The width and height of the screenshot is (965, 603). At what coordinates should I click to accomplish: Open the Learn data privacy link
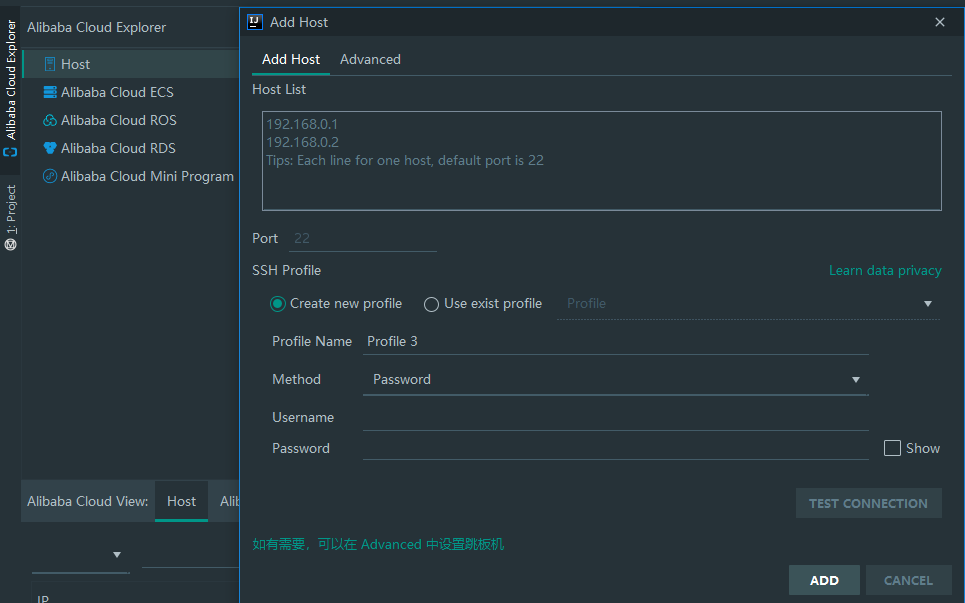pos(885,271)
